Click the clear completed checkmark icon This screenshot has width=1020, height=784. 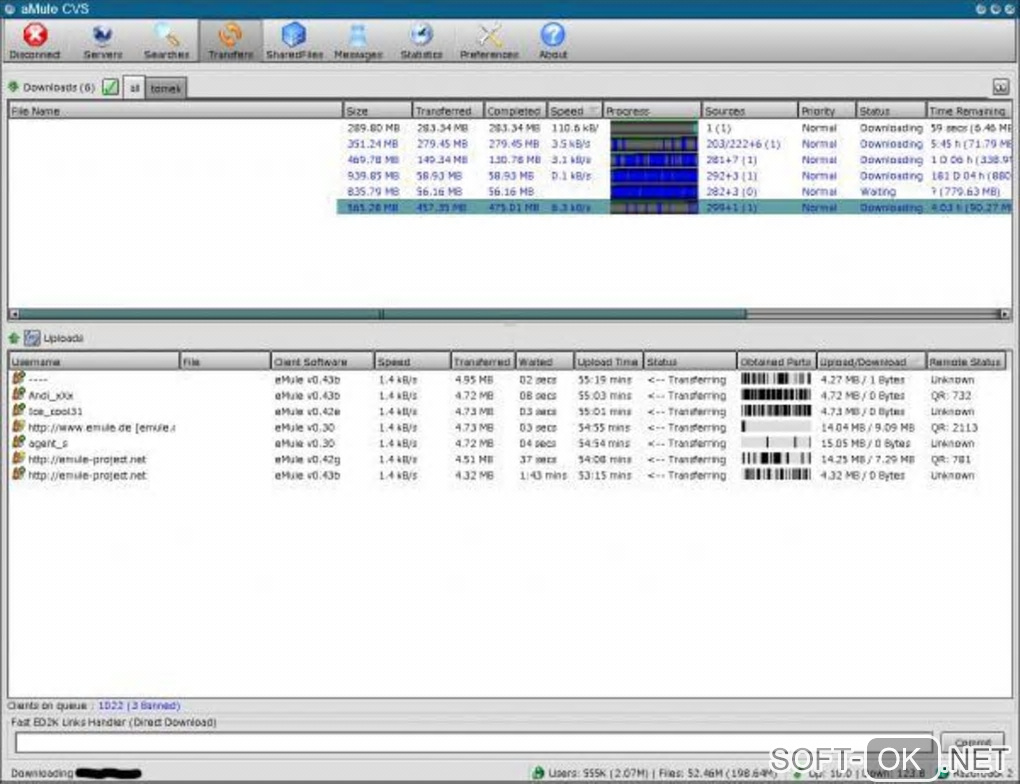(111, 87)
